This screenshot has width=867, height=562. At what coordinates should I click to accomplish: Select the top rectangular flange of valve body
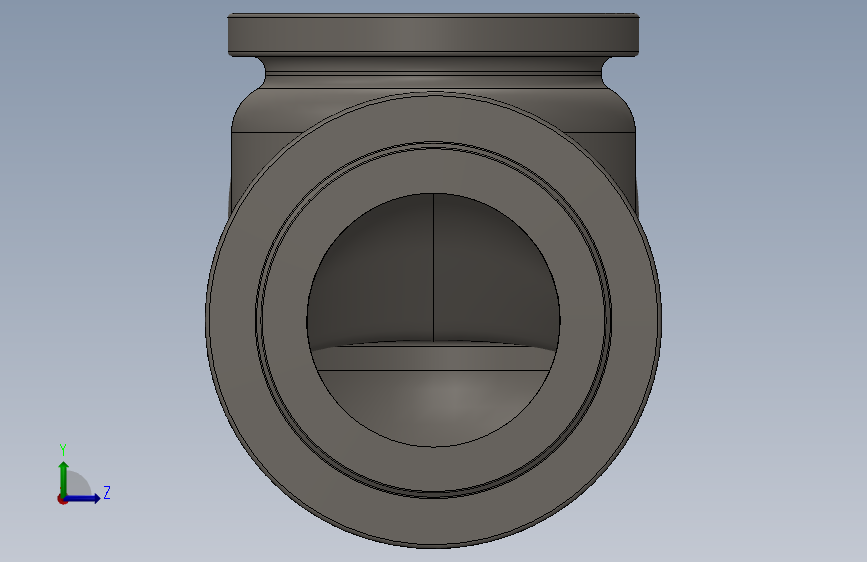click(x=434, y=35)
